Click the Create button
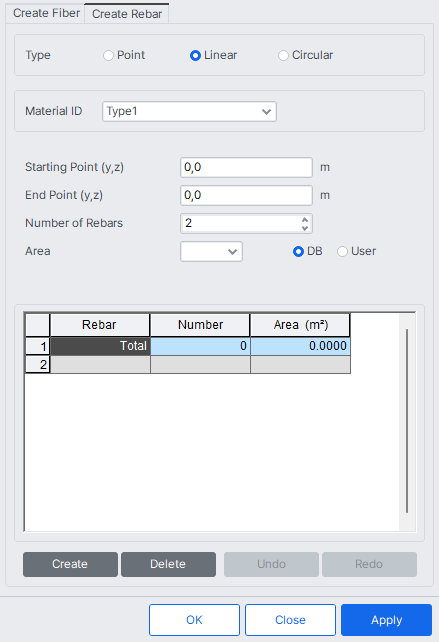Image resolution: width=439 pixels, height=642 pixels. pyautogui.click(x=70, y=564)
